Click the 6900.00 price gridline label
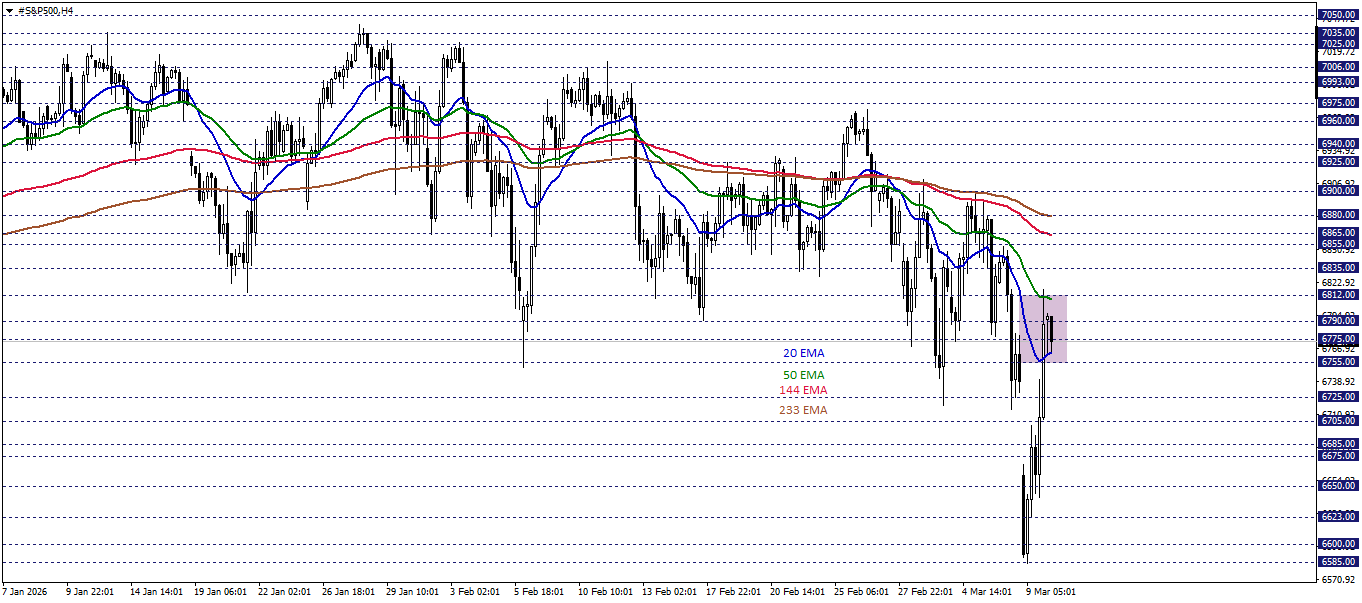The height and width of the screenshot is (603, 1362). (1336, 191)
